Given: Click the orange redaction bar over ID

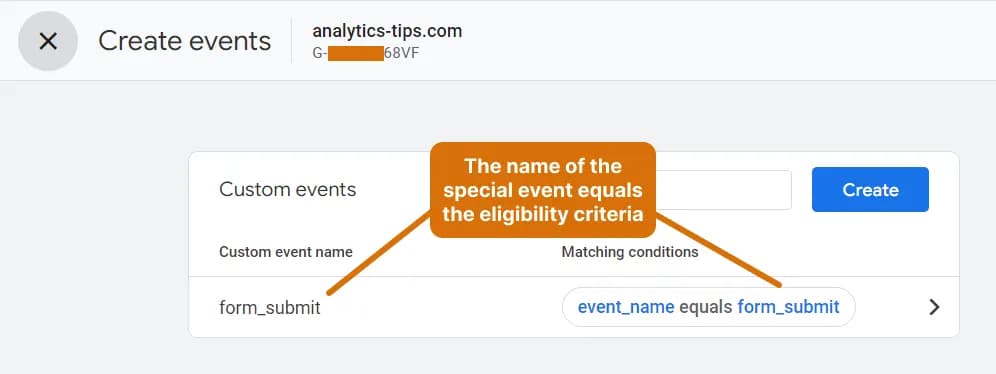Looking at the screenshot, I should pos(356,53).
